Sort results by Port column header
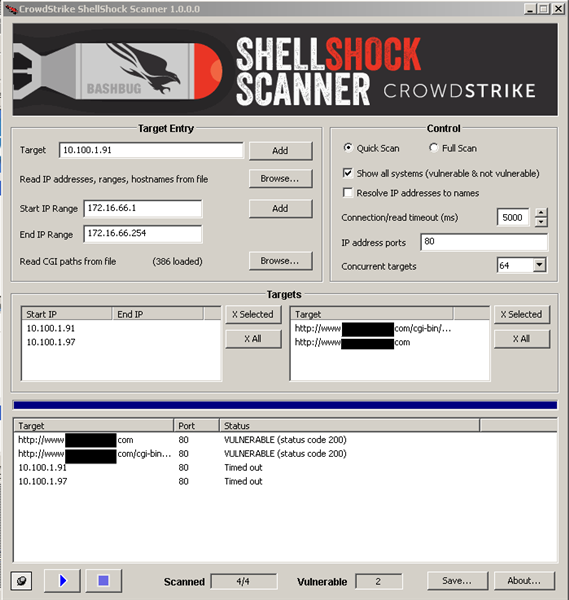 point(196,426)
